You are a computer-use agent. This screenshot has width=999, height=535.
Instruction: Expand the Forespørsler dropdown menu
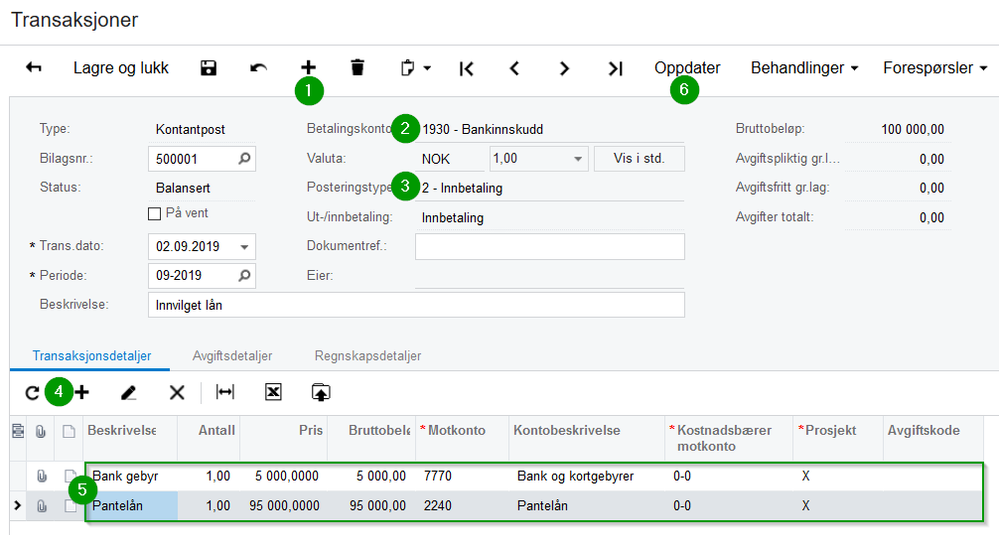coord(935,68)
